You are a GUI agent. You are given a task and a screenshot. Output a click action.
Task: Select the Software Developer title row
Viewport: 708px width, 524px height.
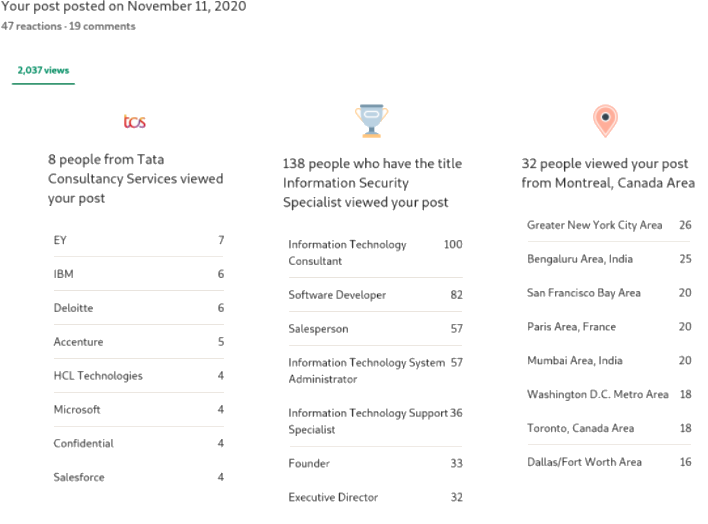375,295
